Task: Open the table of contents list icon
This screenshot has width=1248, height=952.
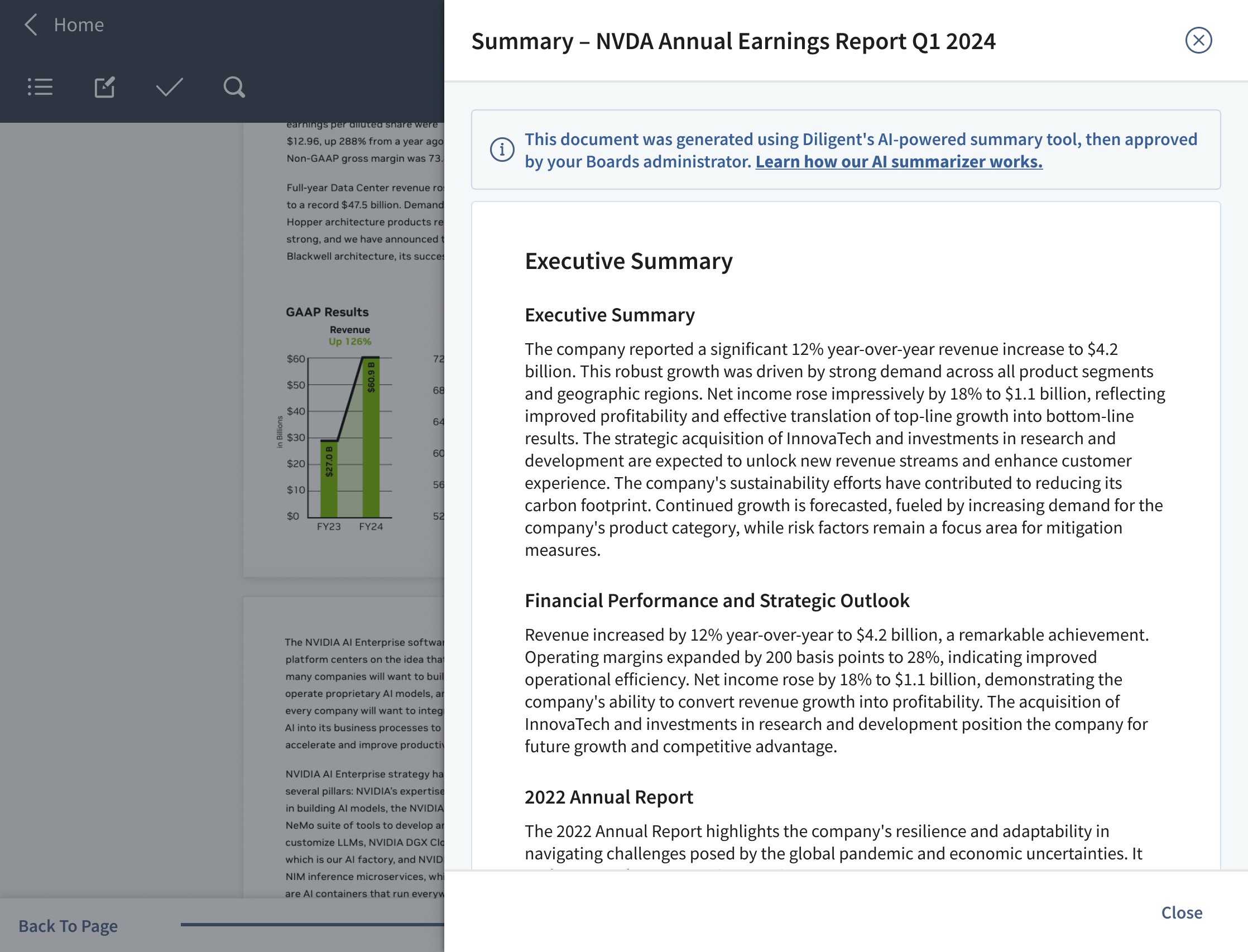Action: [x=40, y=87]
